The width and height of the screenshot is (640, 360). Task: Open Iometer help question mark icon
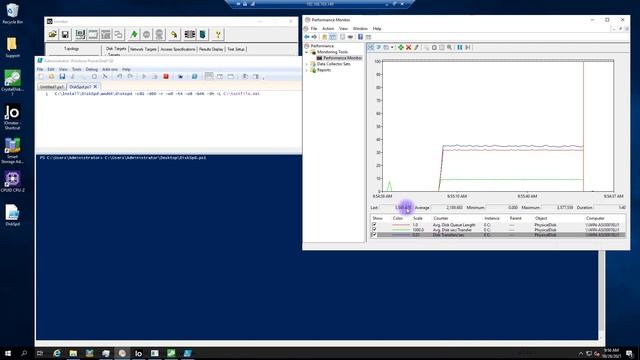(218, 35)
